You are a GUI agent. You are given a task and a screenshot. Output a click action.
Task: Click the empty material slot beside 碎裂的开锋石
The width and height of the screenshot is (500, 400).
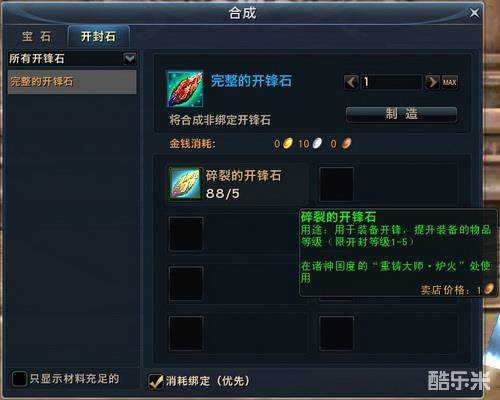click(336, 184)
